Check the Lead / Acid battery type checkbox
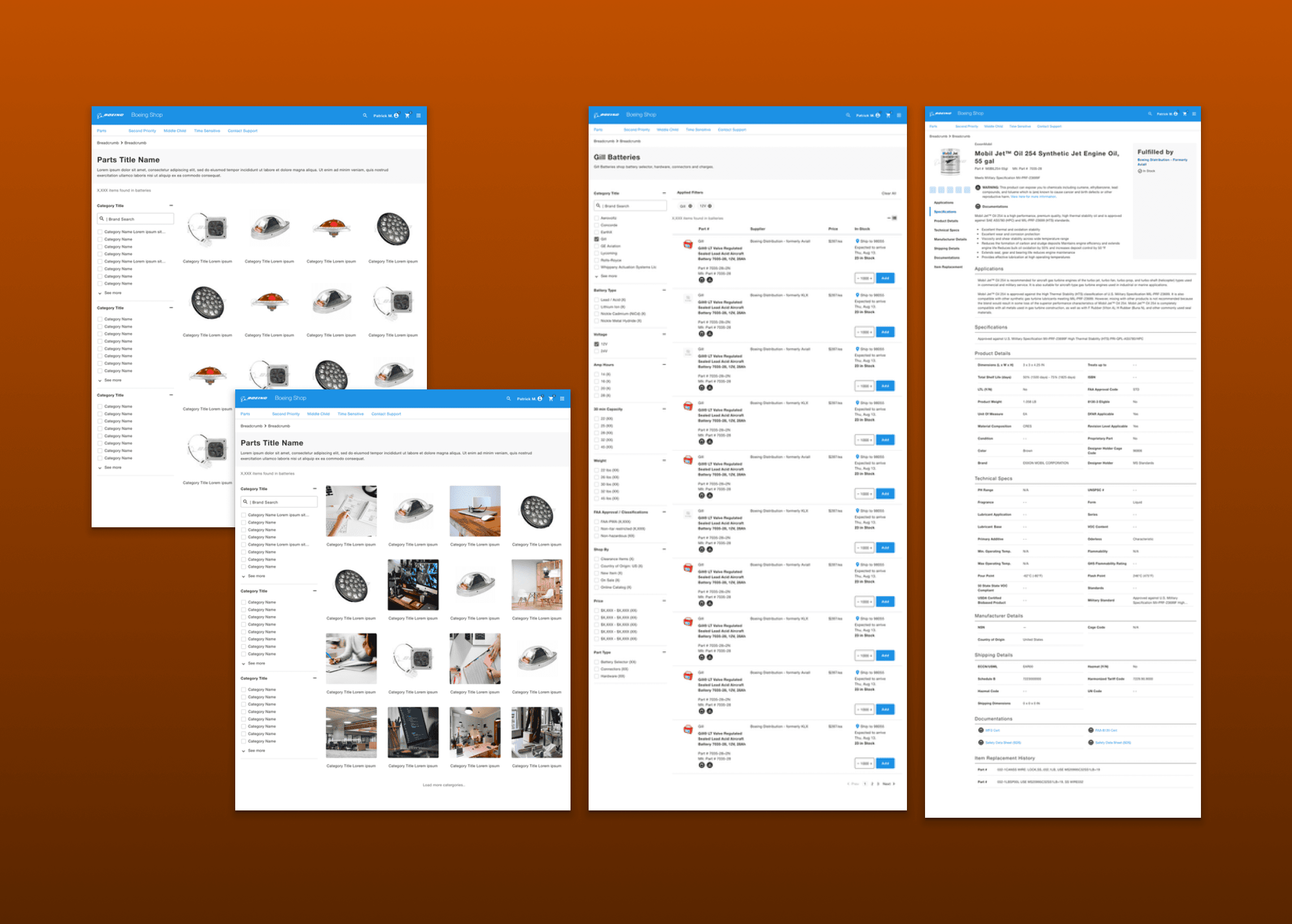The image size is (1292, 924). pyautogui.click(x=597, y=300)
